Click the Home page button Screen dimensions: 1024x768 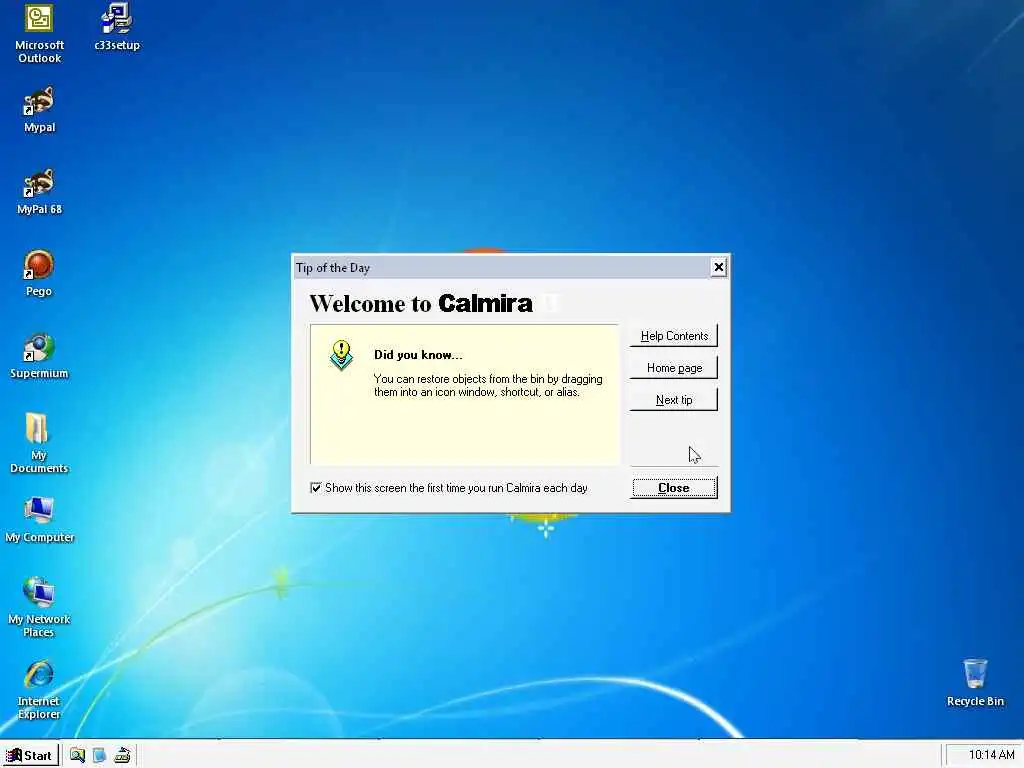[674, 368]
